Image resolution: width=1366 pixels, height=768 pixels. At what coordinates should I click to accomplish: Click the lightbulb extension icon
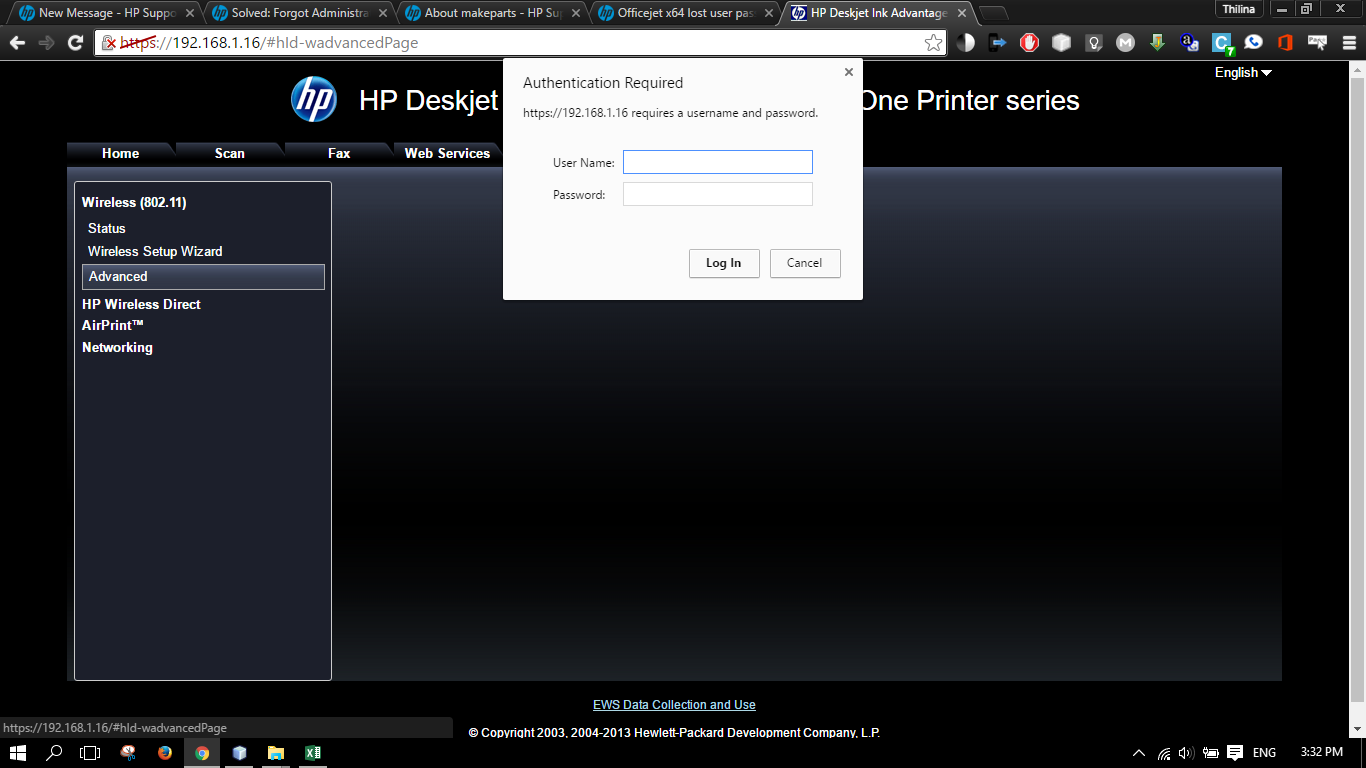pos(1094,43)
